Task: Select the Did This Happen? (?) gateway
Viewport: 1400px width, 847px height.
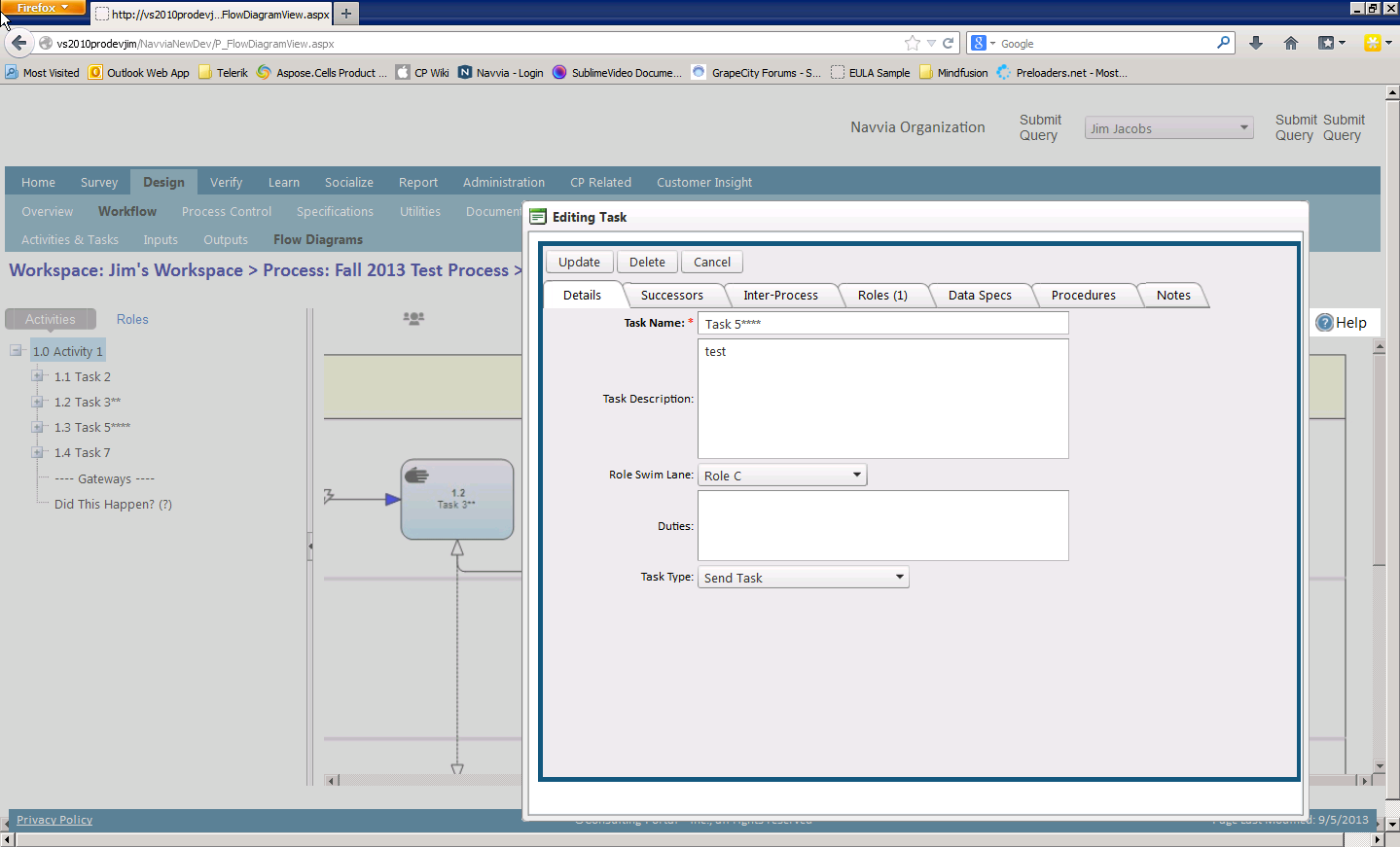Action: tap(113, 504)
